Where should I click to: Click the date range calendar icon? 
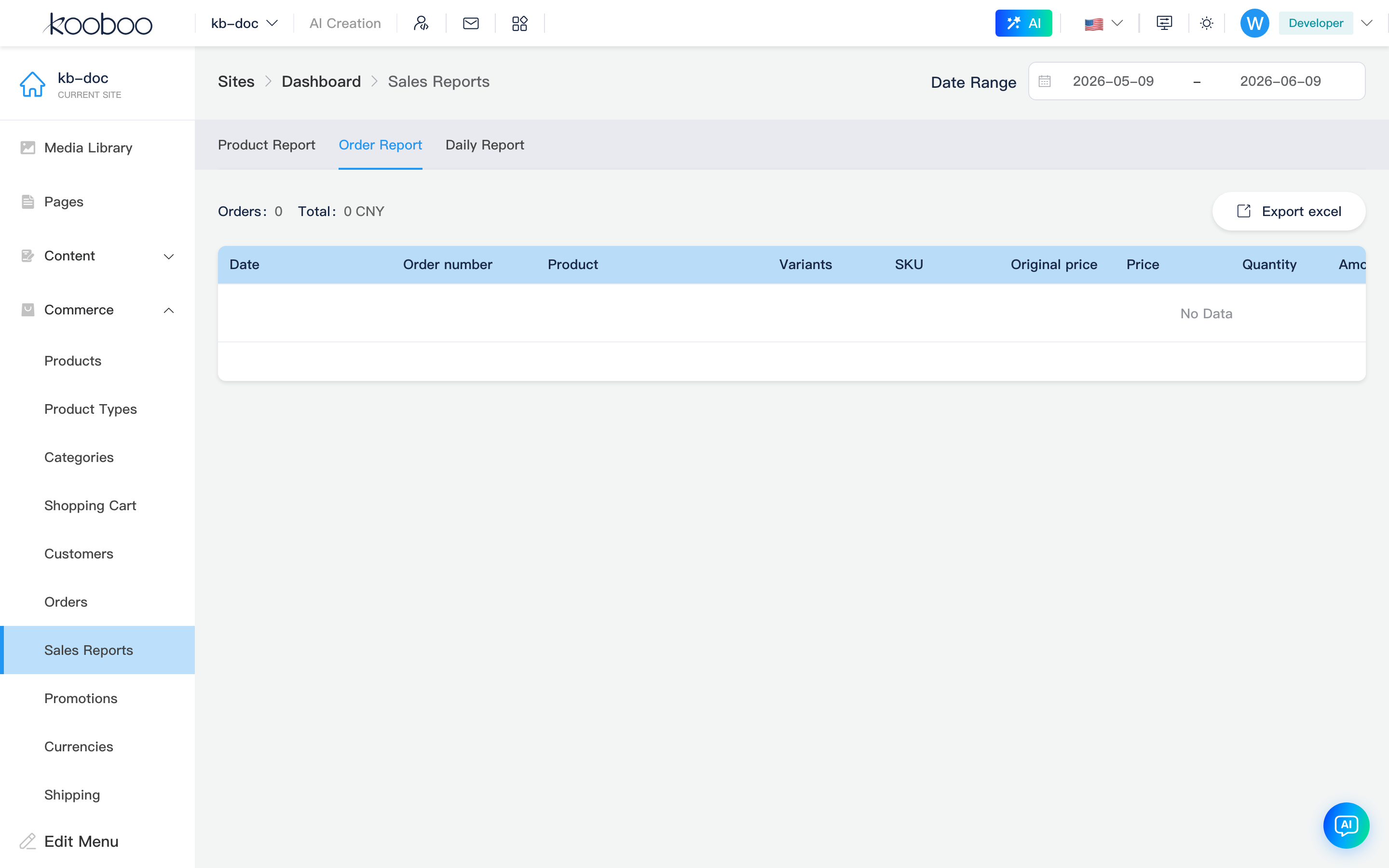tap(1045, 81)
